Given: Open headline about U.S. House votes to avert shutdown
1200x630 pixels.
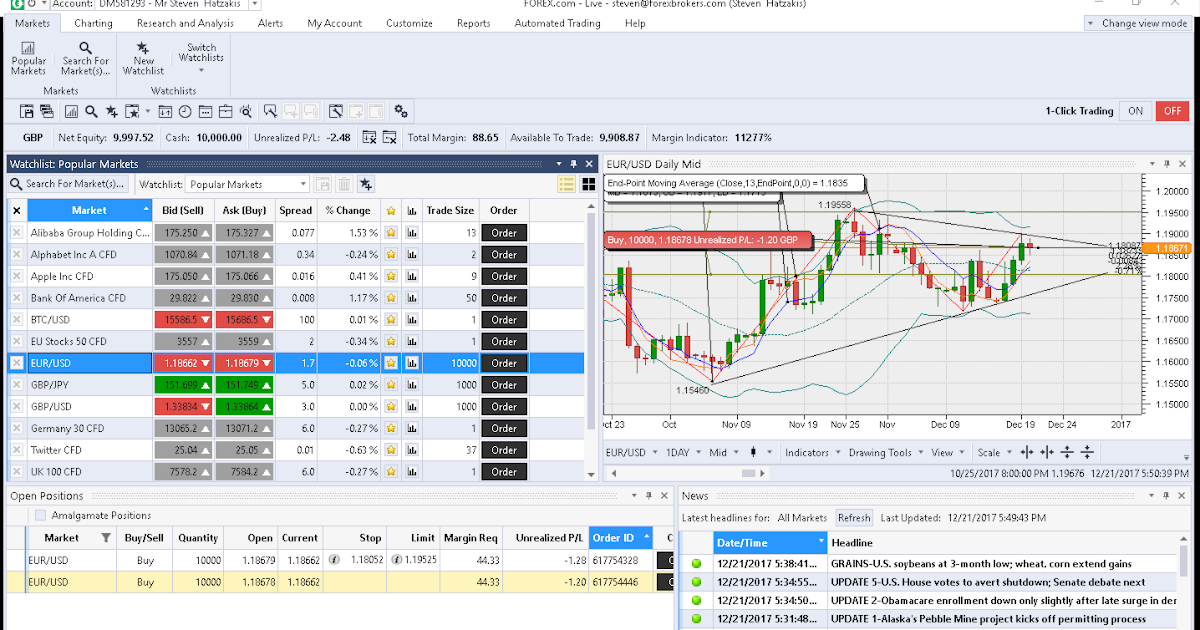Looking at the screenshot, I should (988, 582).
